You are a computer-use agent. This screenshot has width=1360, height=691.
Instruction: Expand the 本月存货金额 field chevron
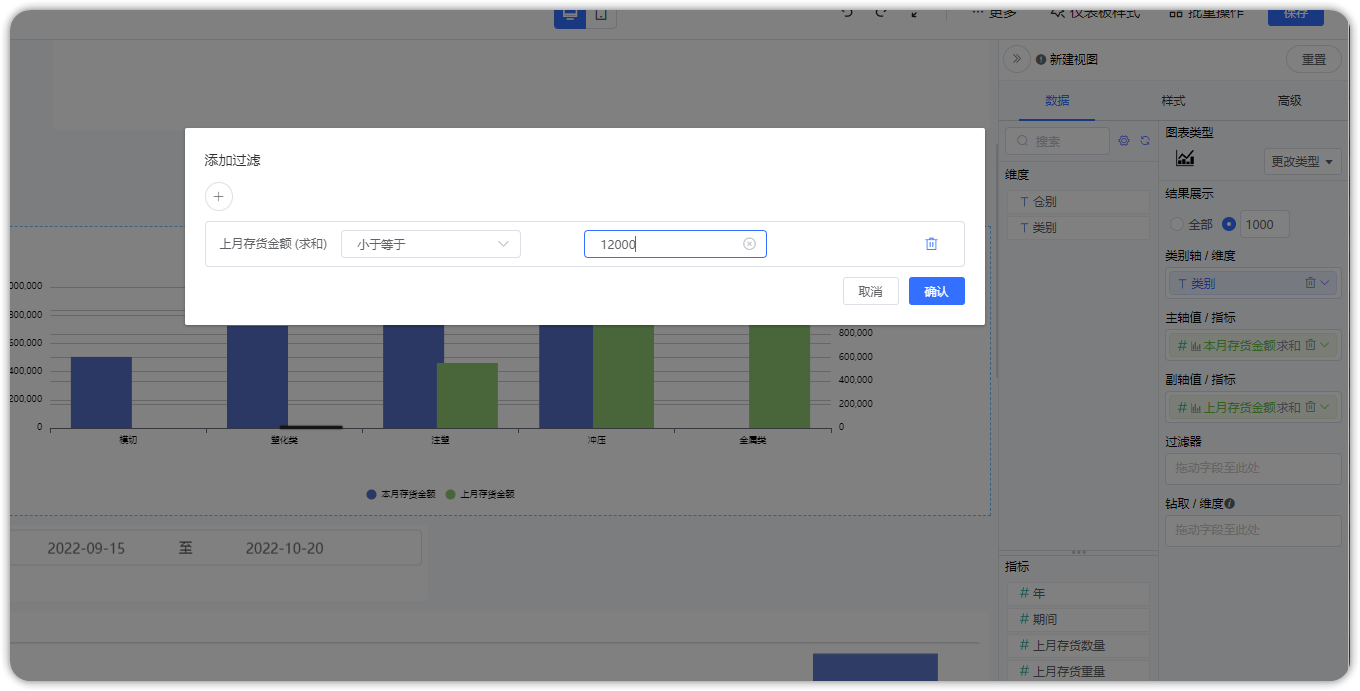[x=1326, y=345]
